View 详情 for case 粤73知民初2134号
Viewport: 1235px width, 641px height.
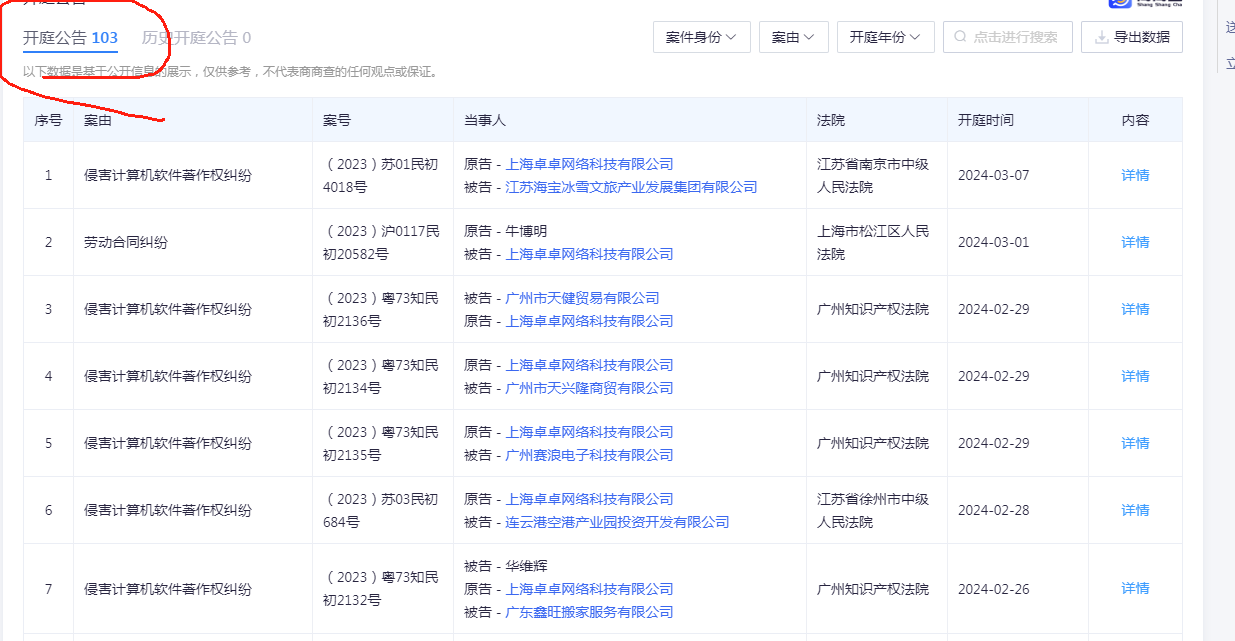coord(1135,376)
